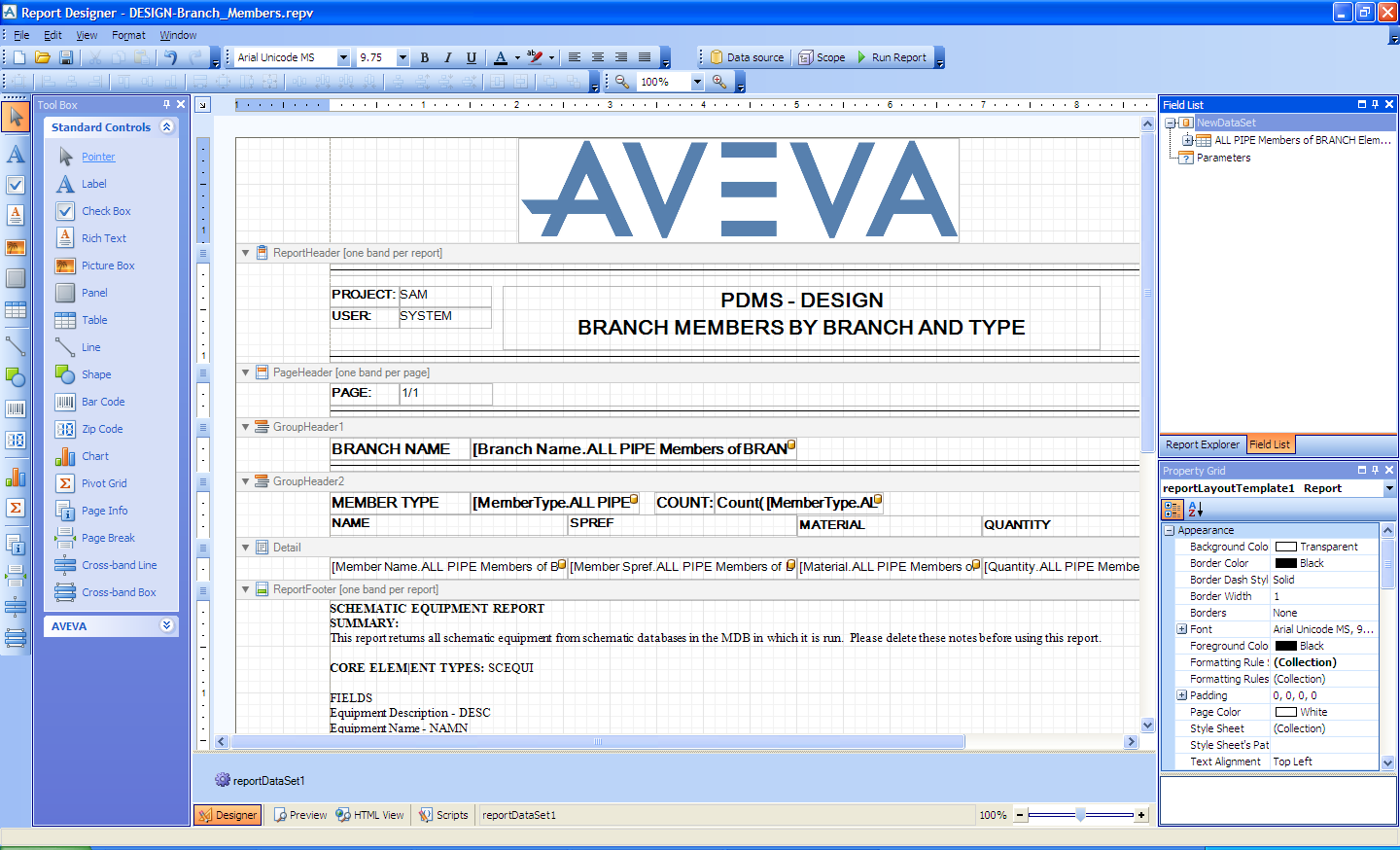Open the File menu

click(21, 35)
